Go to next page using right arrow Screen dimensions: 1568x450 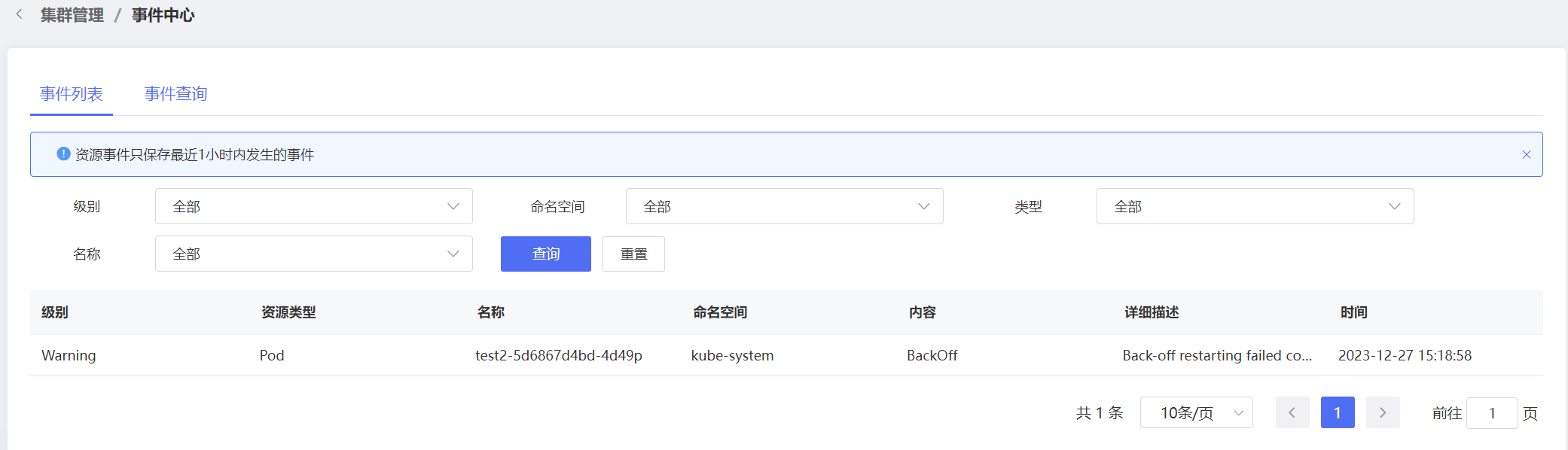(x=1382, y=412)
